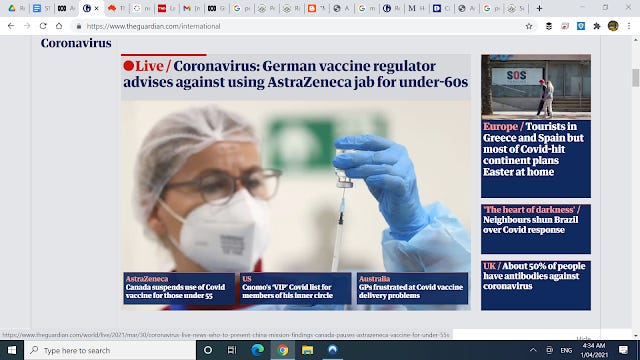Switch to the Gmail tab
This screenshot has height=360, width=640.
tap(191, 8)
